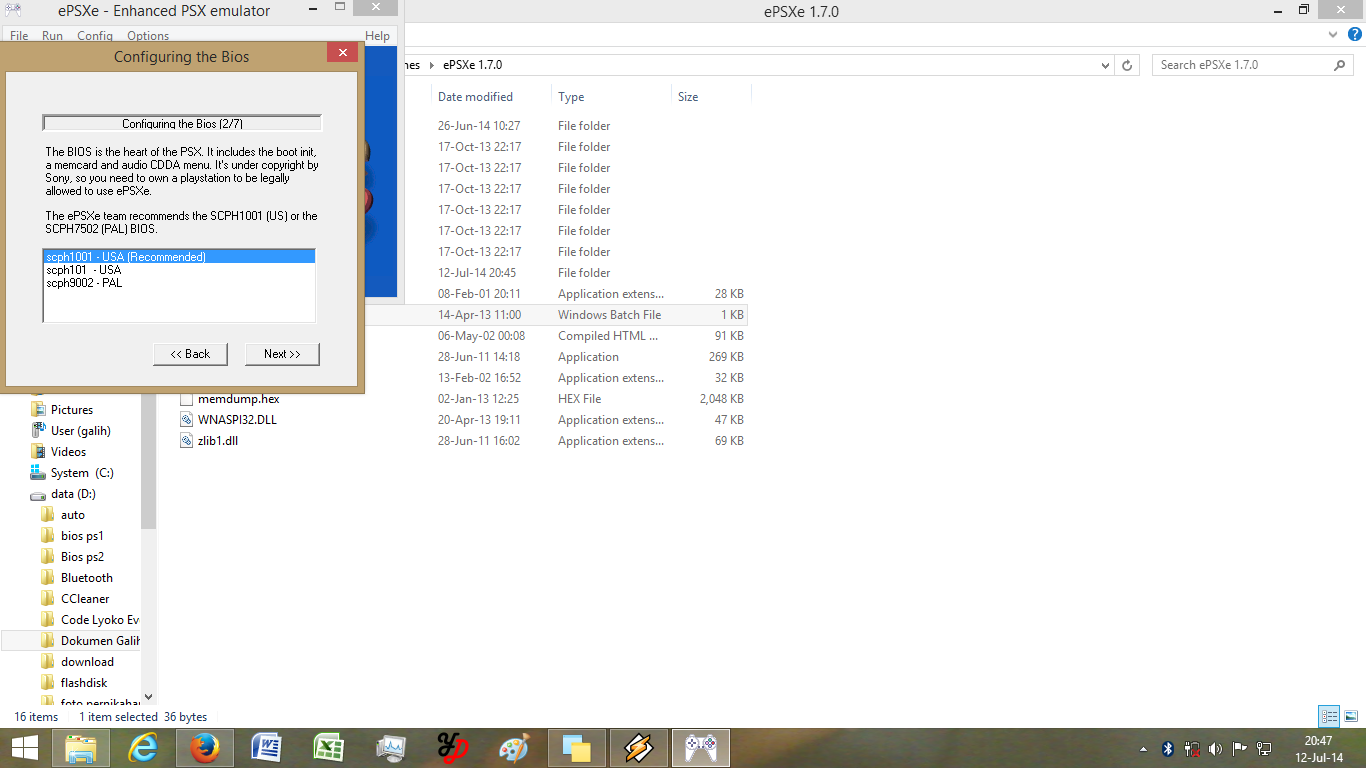Launch Internet Explorer from the taskbar
This screenshot has height=768, width=1366.
click(x=145, y=748)
